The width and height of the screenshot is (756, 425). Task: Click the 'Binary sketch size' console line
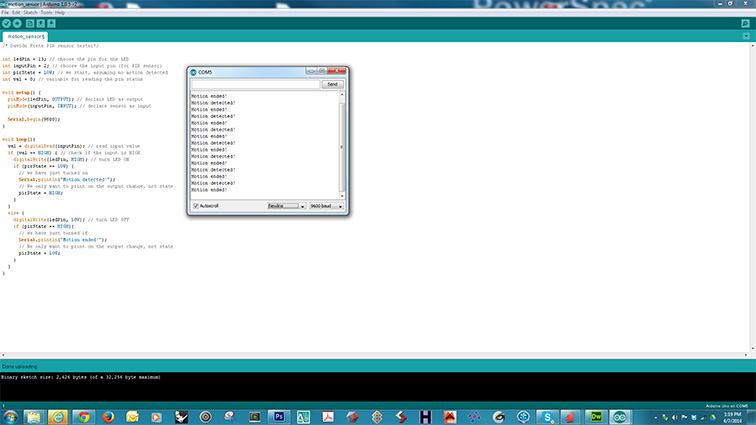[81, 377]
